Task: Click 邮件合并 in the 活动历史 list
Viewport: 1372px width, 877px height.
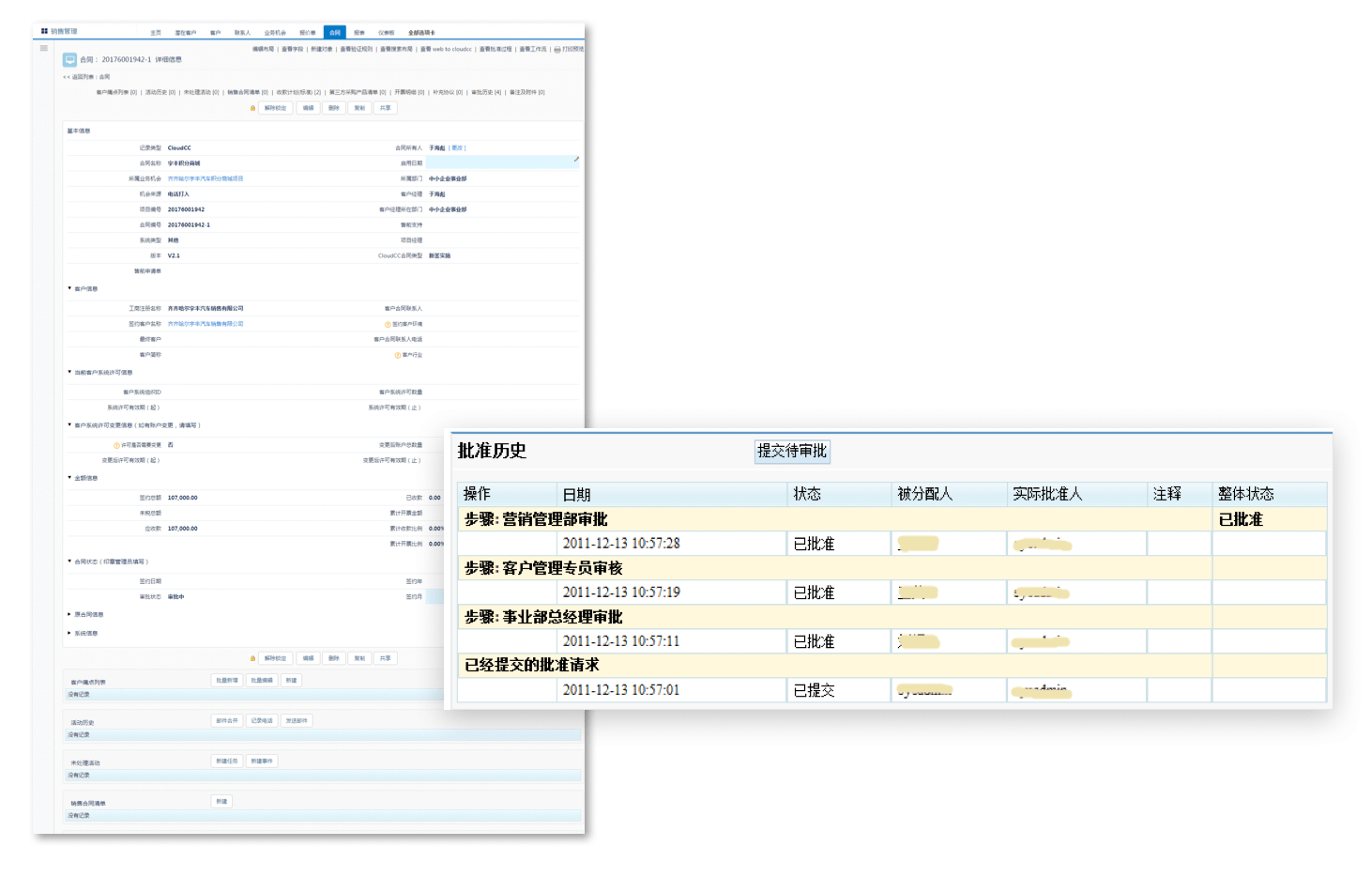Action: click(227, 720)
